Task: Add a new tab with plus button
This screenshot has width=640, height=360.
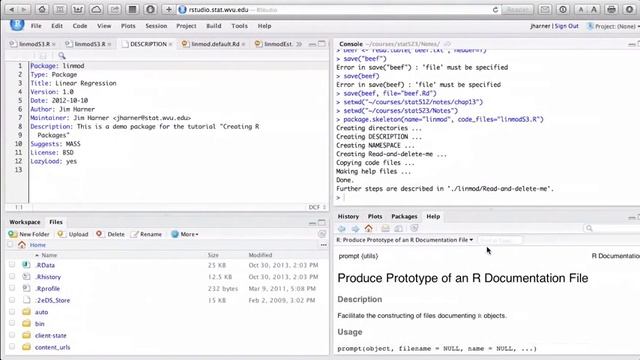Action: (168, 9)
